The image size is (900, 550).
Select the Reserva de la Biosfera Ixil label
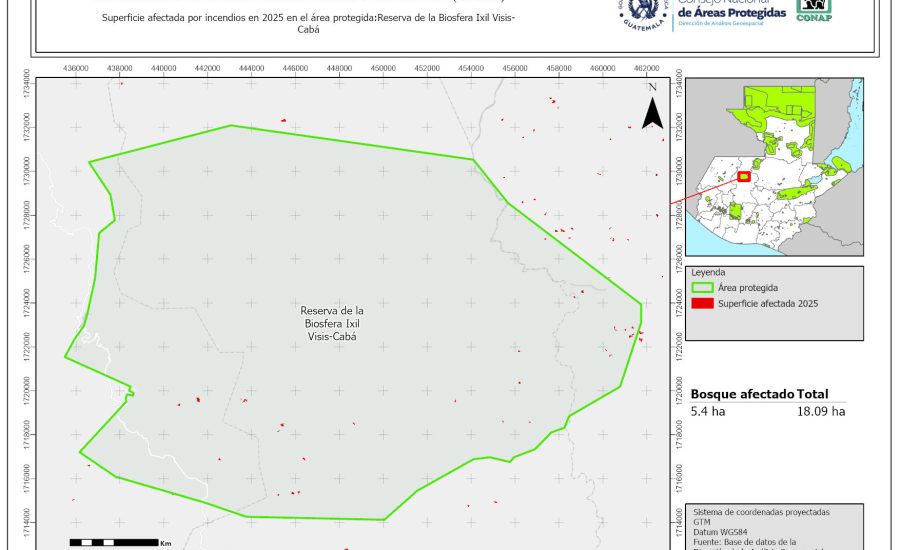(333, 324)
